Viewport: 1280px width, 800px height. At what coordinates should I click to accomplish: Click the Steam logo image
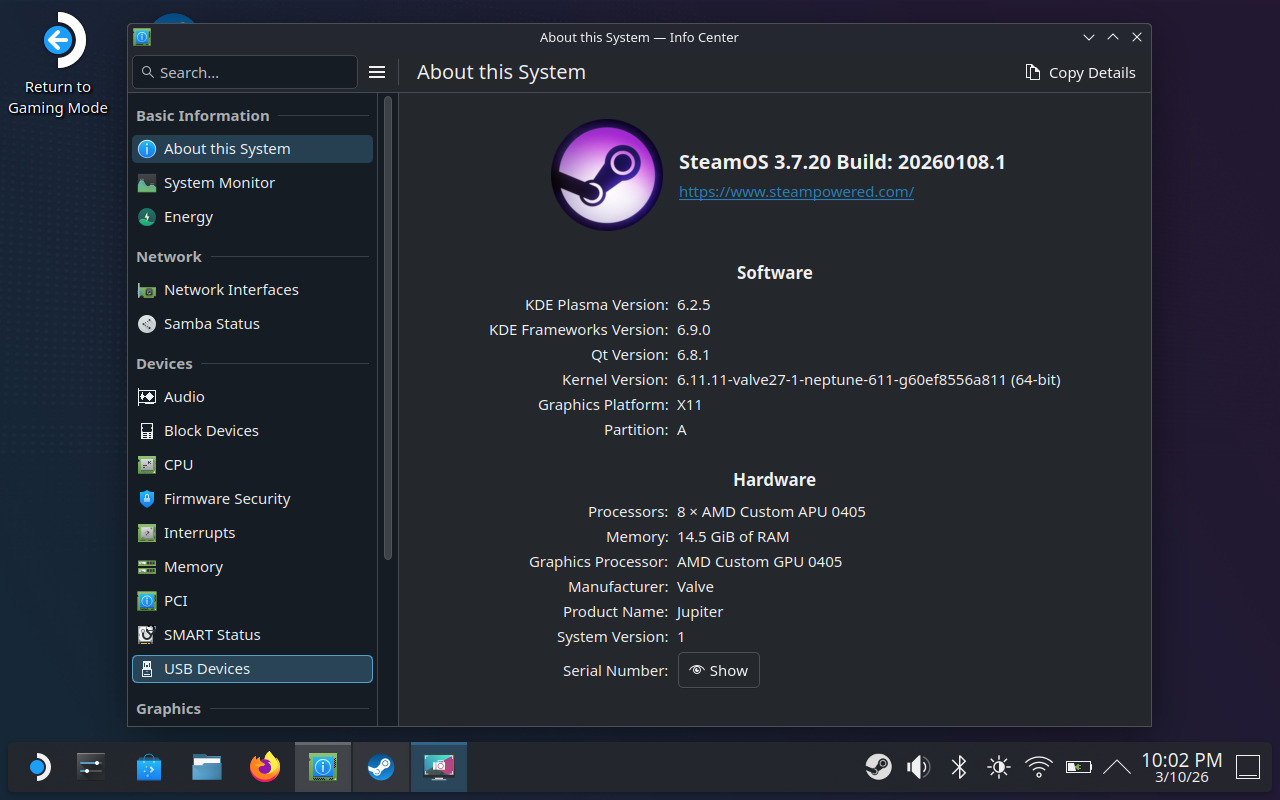tap(607, 175)
